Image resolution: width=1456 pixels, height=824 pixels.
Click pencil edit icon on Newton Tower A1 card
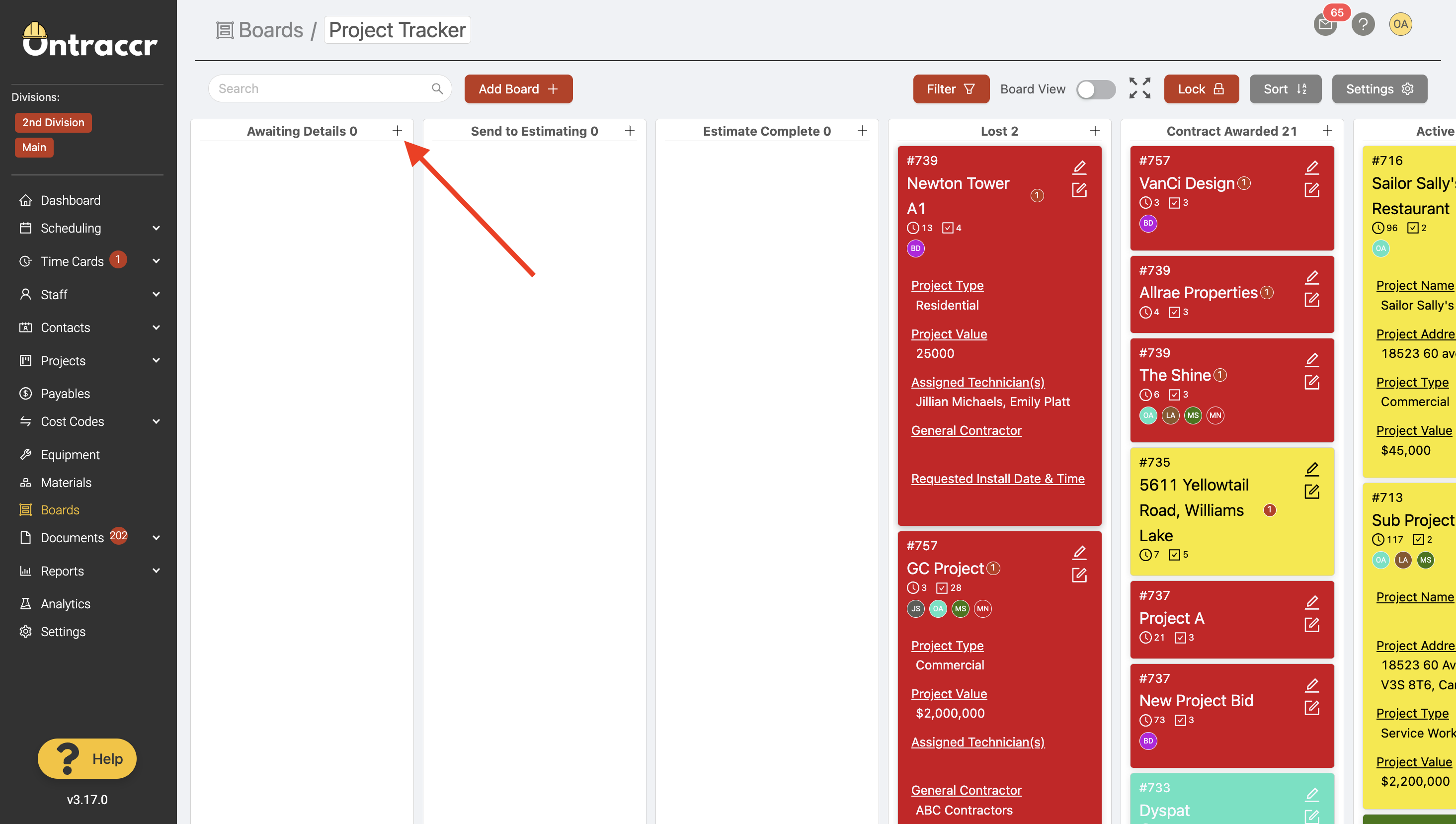(1079, 167)
